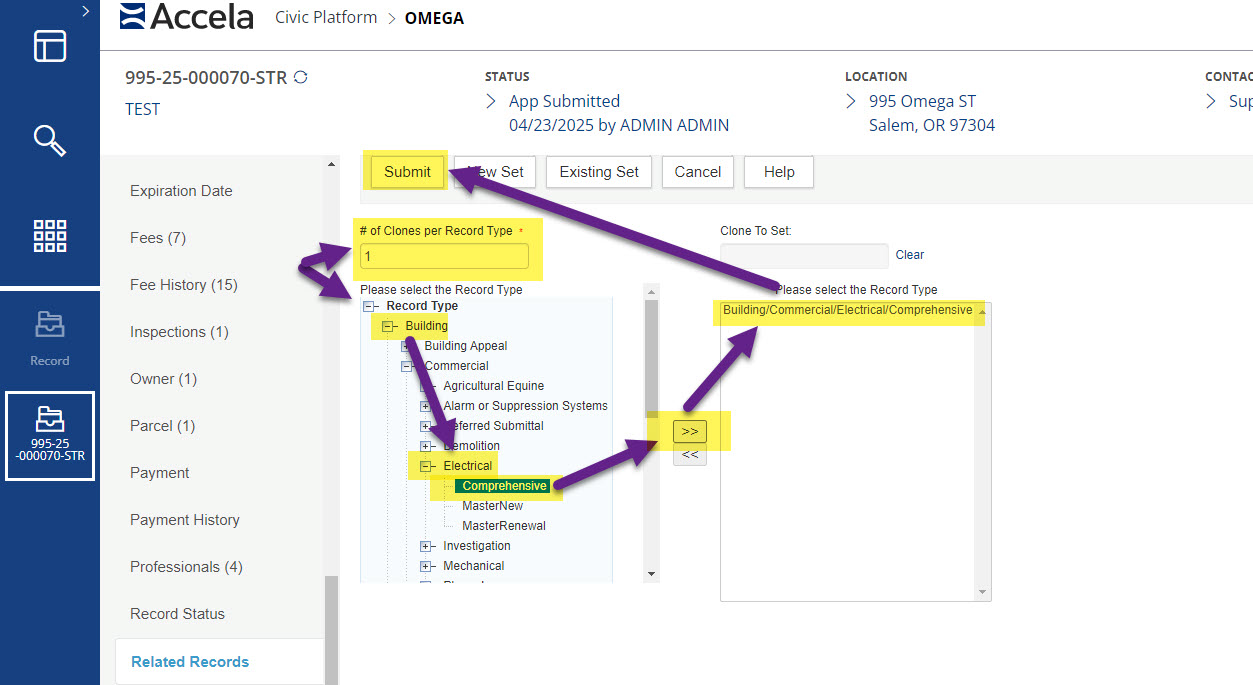Select Comprehensive record type in tree
1253x685 pixels.
(x=504, y=486)
